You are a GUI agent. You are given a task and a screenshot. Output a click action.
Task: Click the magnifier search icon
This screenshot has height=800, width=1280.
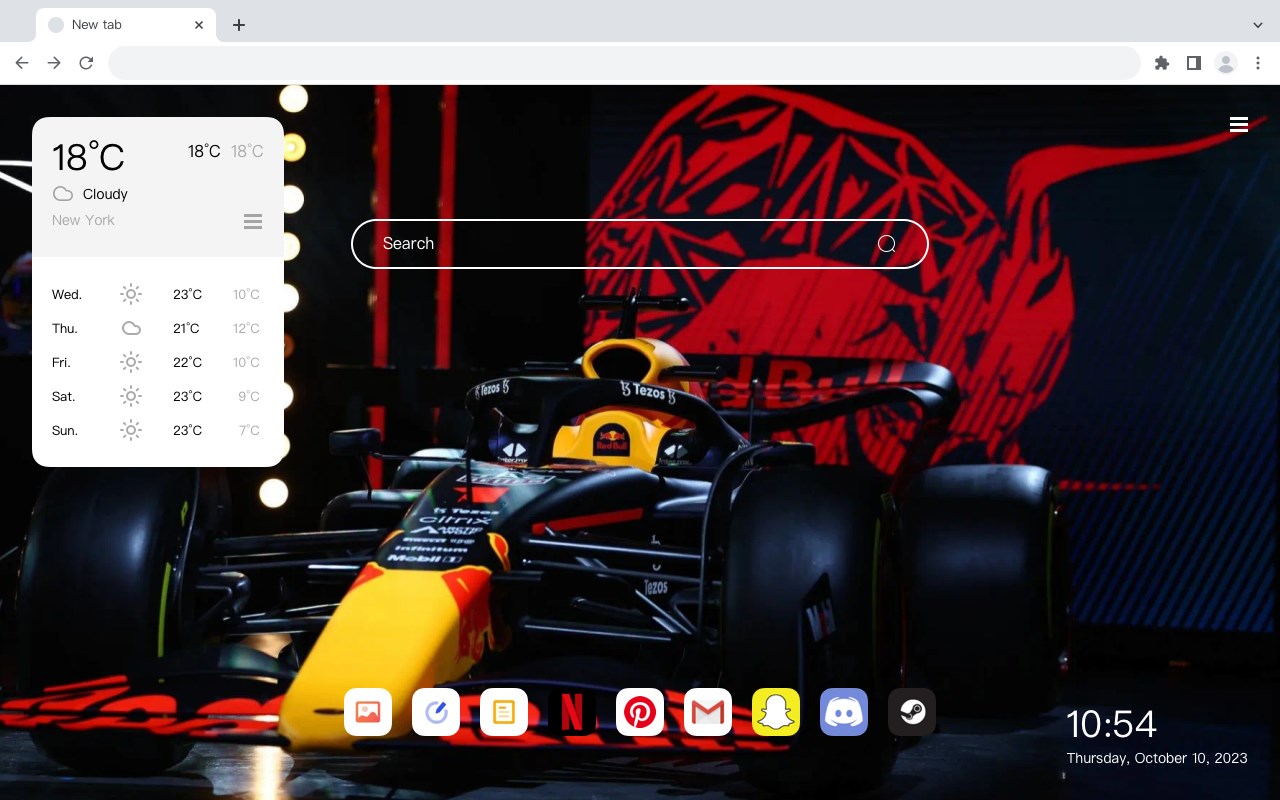(x=887, y=244)
